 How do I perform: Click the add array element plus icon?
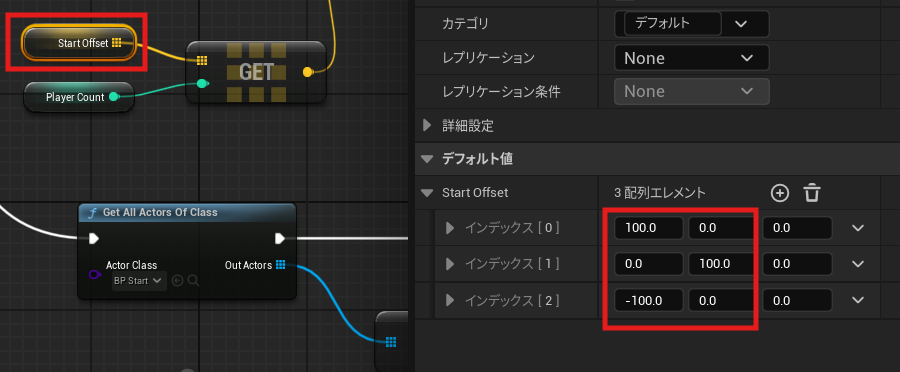[779, 193]
